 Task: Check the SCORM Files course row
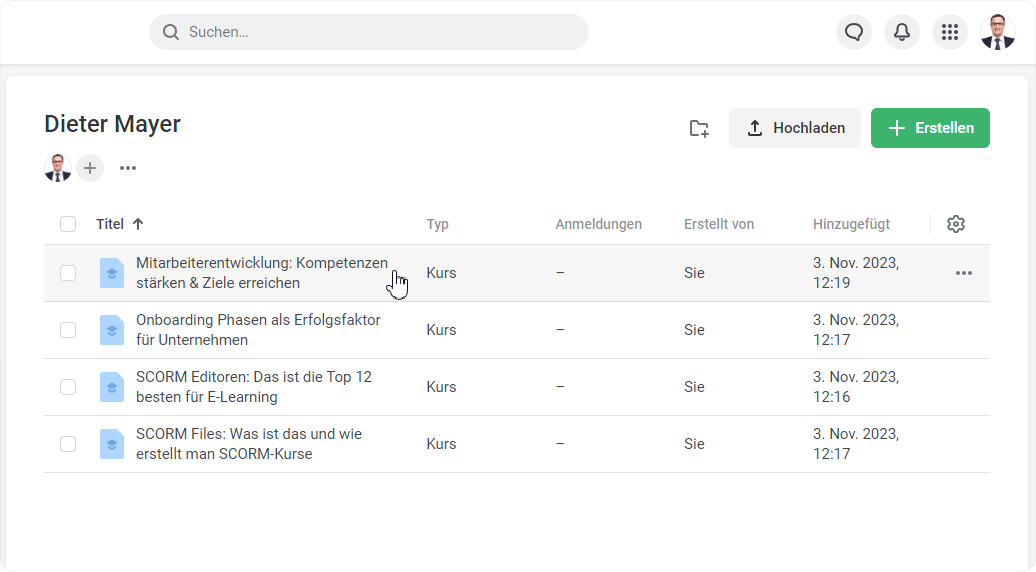coord(68,444)
